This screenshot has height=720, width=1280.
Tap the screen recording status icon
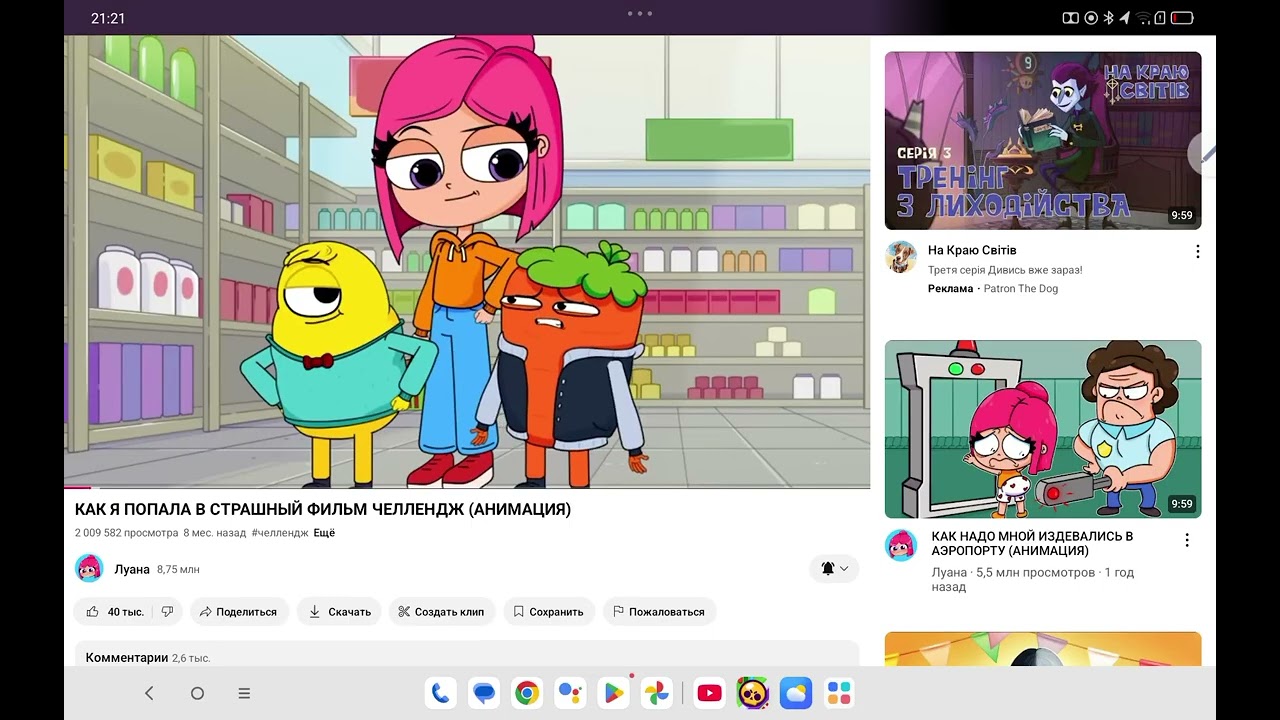pyautogui.click(x=1091, y=18)
